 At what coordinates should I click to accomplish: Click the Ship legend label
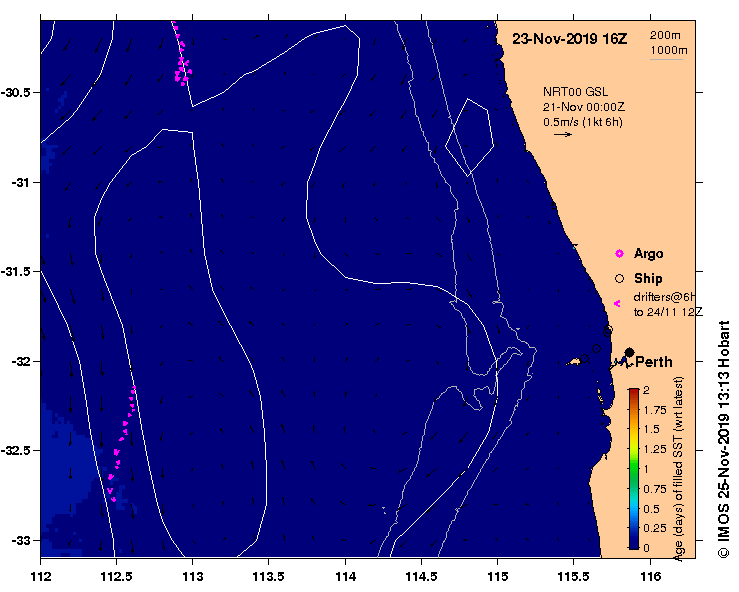click(648, 279)
